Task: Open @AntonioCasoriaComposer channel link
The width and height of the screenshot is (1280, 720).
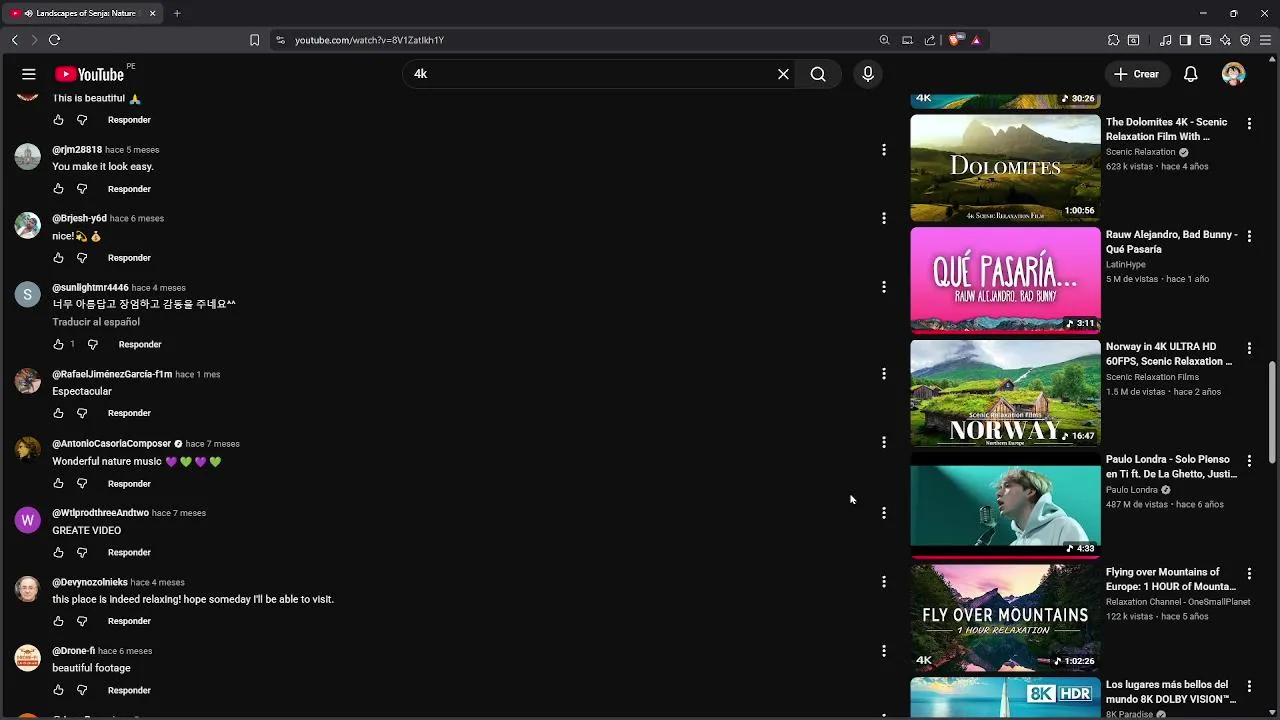Action: 111,444
